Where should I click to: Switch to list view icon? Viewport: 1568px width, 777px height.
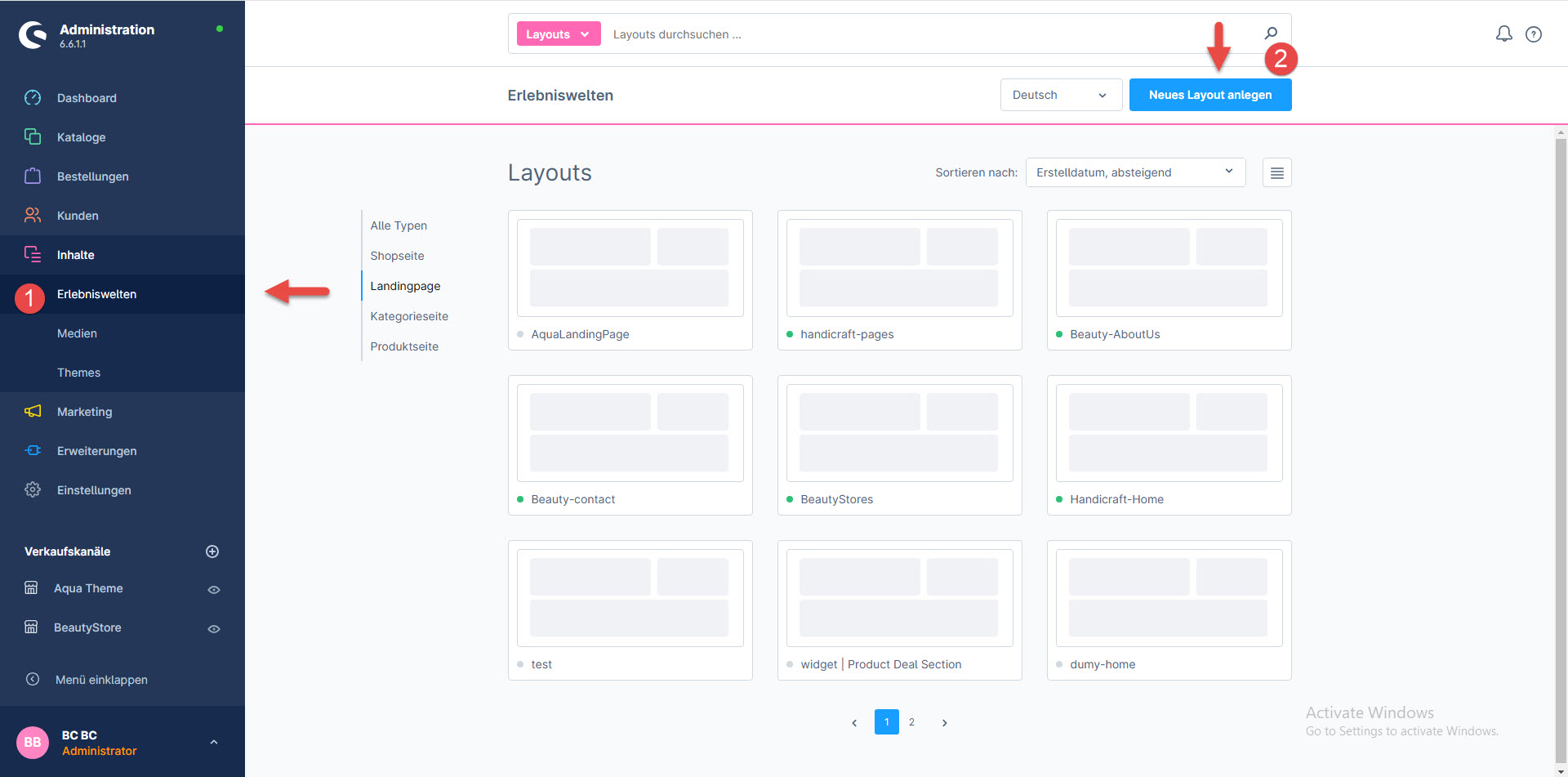pyautogui.click(x=1276, y=172)
